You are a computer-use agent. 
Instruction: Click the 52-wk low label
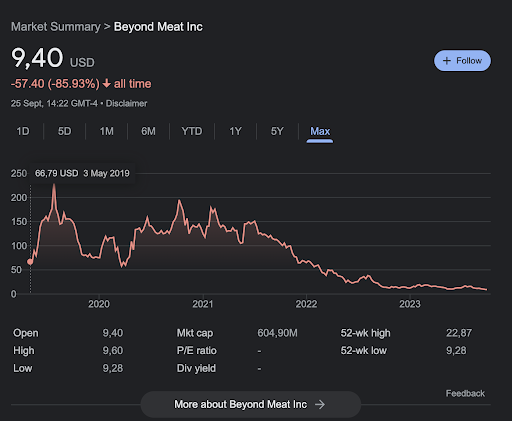click(364, 351)
